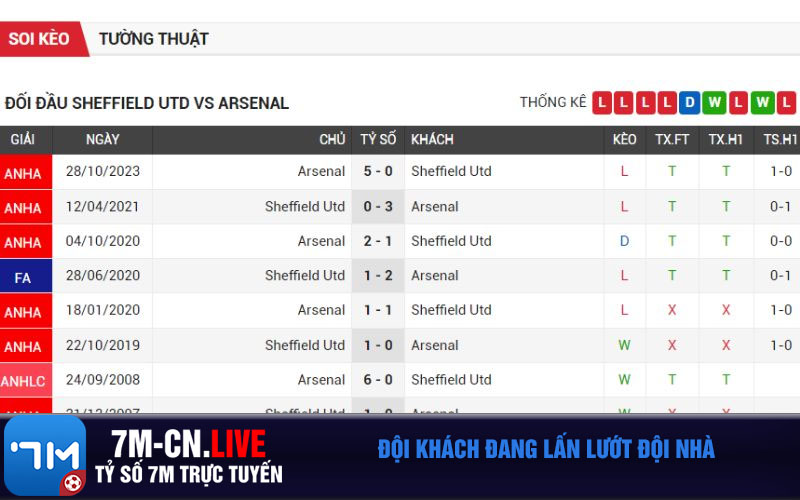The image size is (800, 500).
Task: Click the blue D badge in Thống Kê
Action: (689, 103)
